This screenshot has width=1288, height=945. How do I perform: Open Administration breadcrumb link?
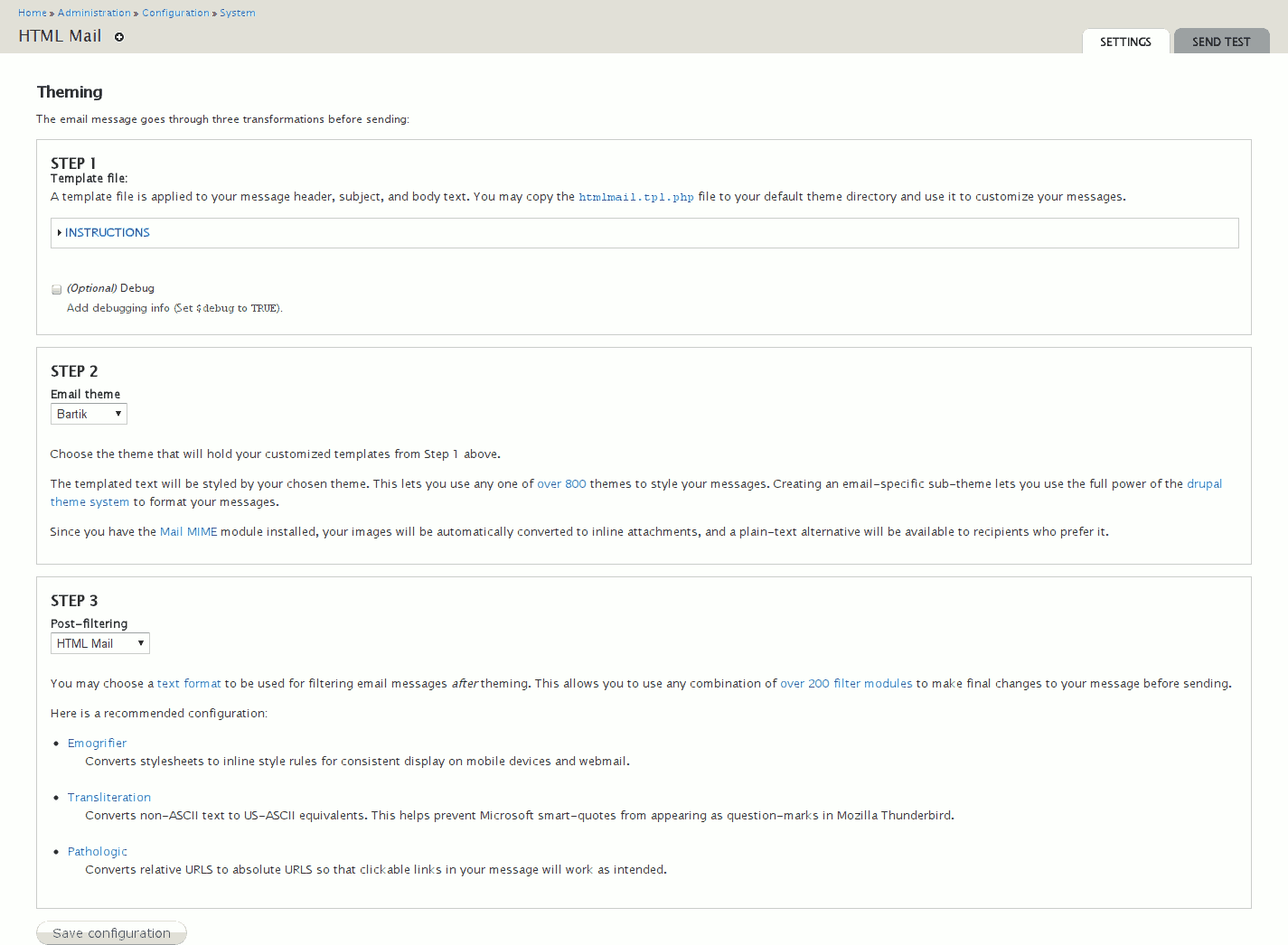(94, 13)
